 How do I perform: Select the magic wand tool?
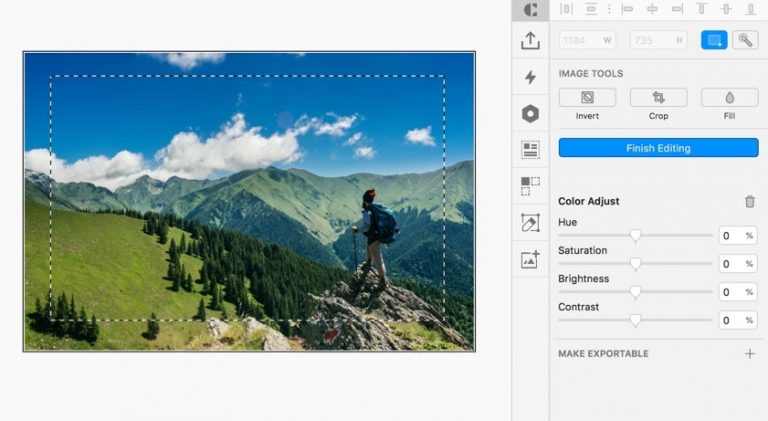[x=744, y=40]
